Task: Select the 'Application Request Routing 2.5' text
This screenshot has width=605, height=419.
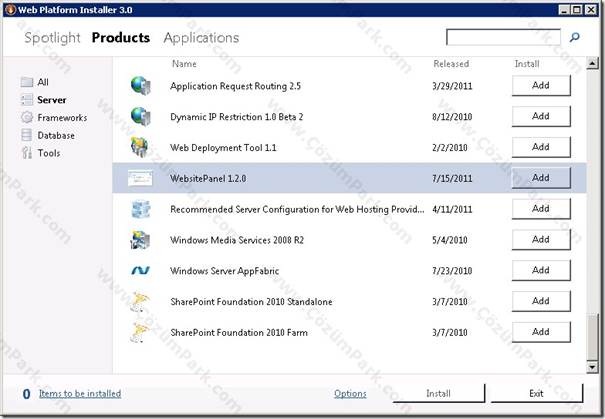Action: (x=235, y=86)
